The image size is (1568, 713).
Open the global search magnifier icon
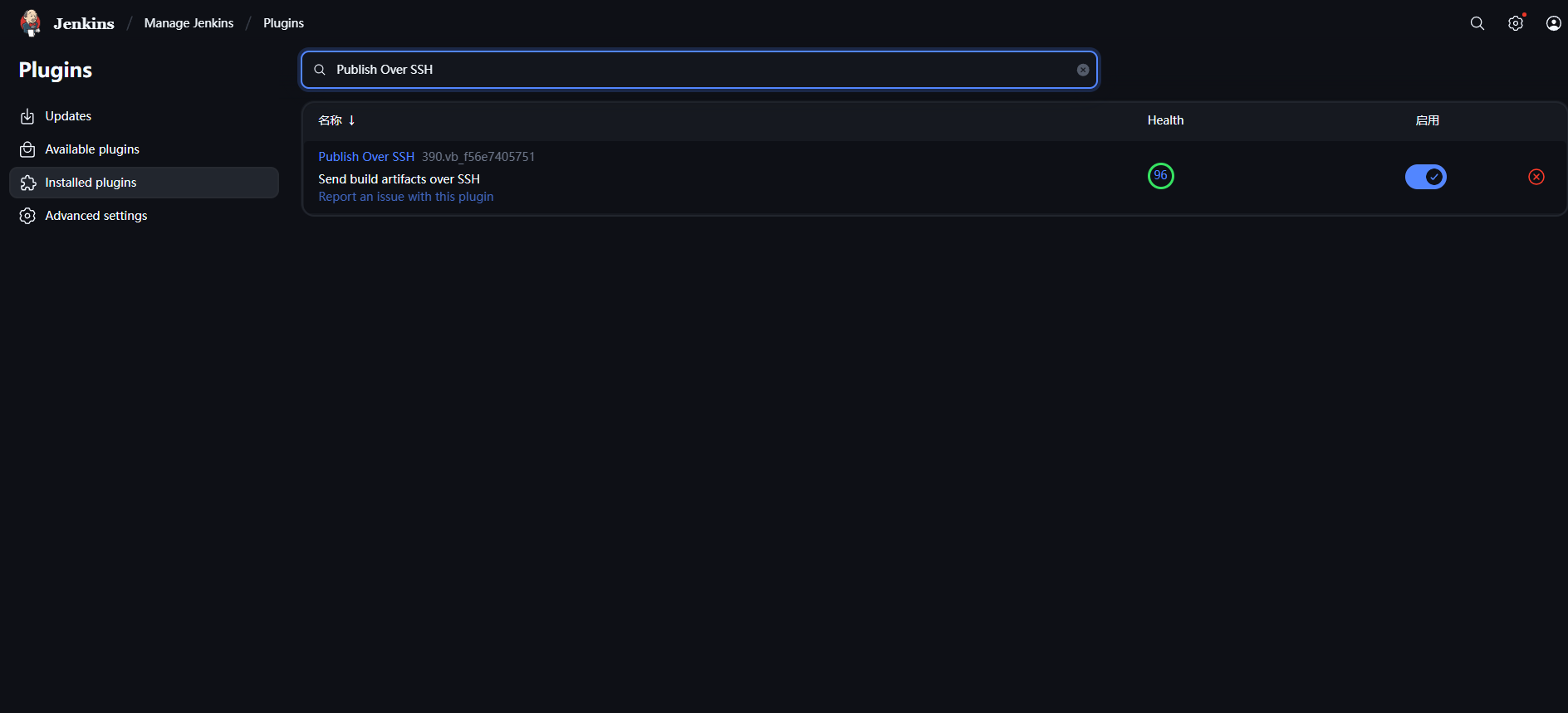(x=1477, y=23)
